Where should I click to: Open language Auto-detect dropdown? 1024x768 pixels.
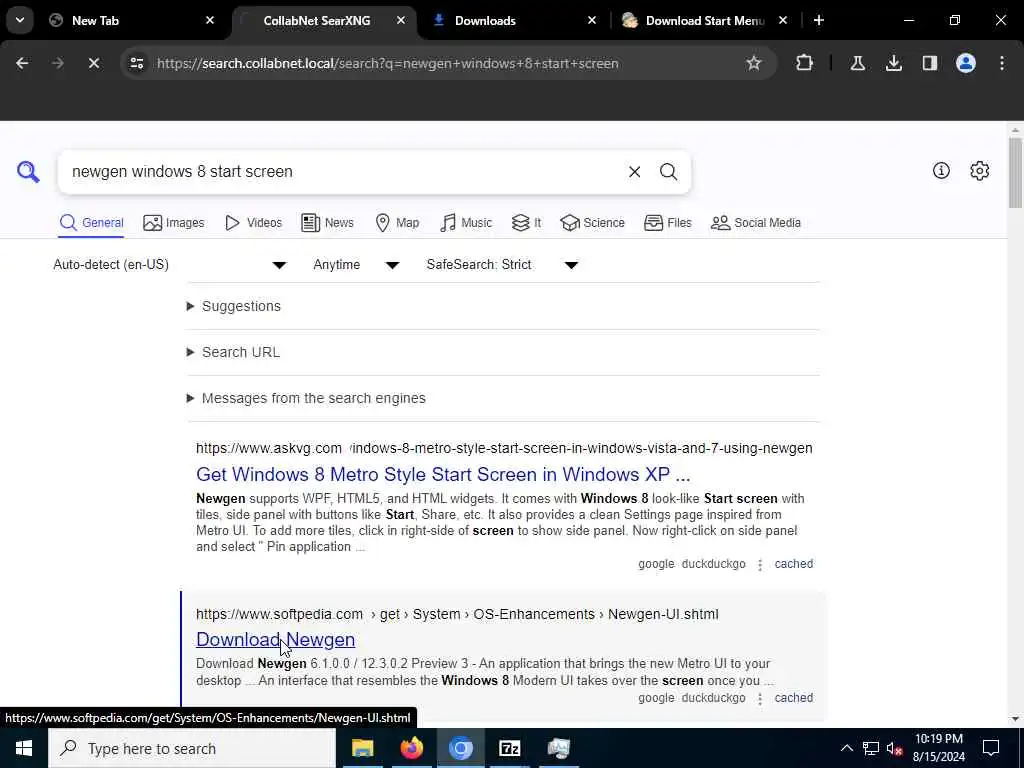[x=169, y=264]
